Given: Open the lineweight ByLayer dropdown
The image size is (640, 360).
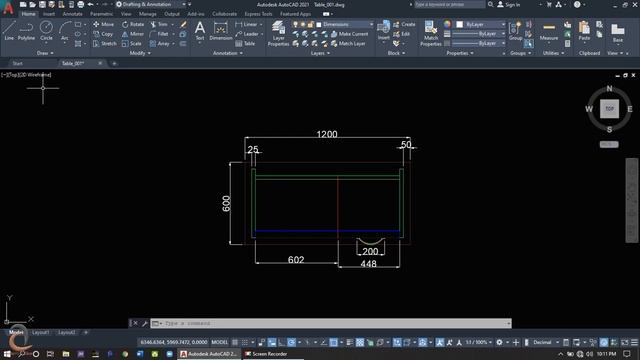Looking at the screenshot, I should coord(479,34).
